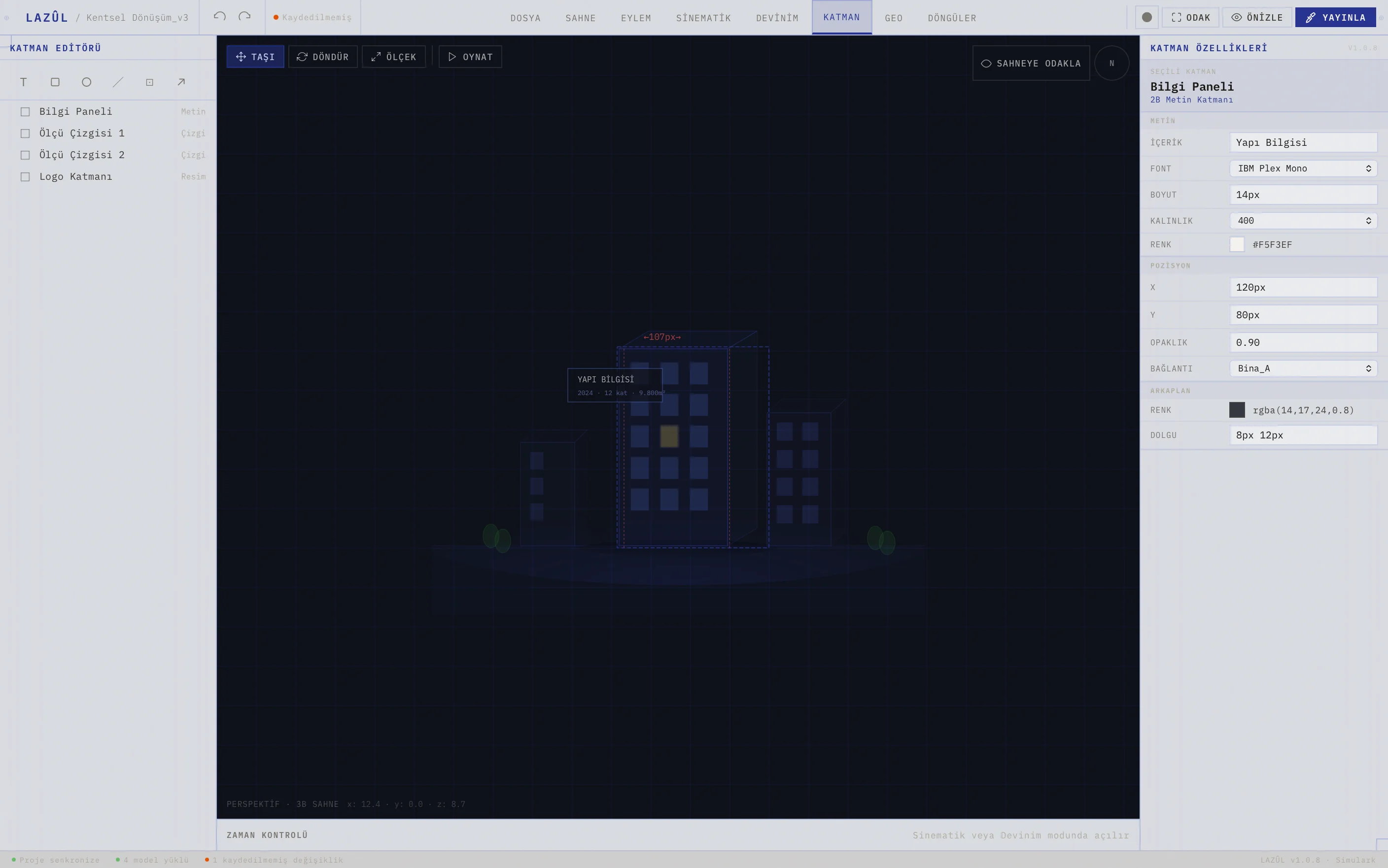Toggle Ölçü Çizgisi 2 layer checkbox
Viewport: 1388px width, 868px height.
25,155
